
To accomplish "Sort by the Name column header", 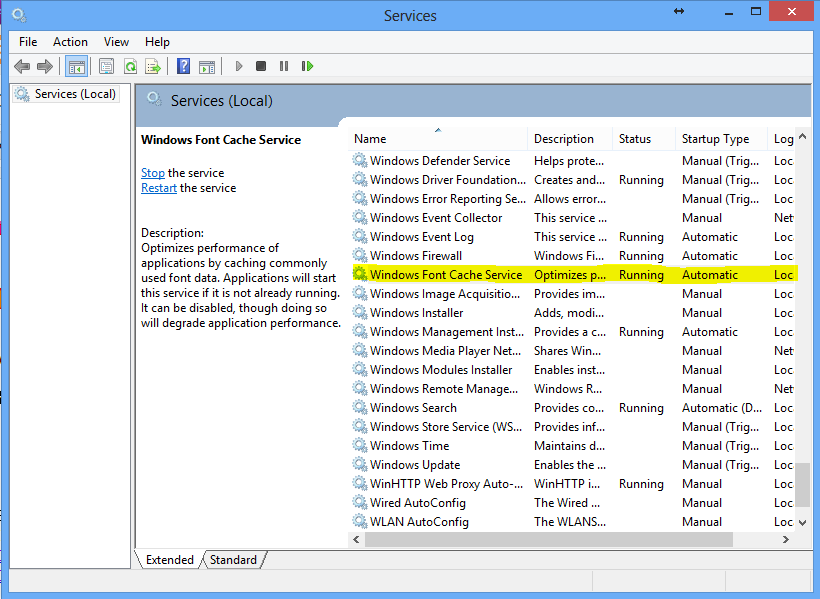I will pyautogui.click(x=438, y=139).
